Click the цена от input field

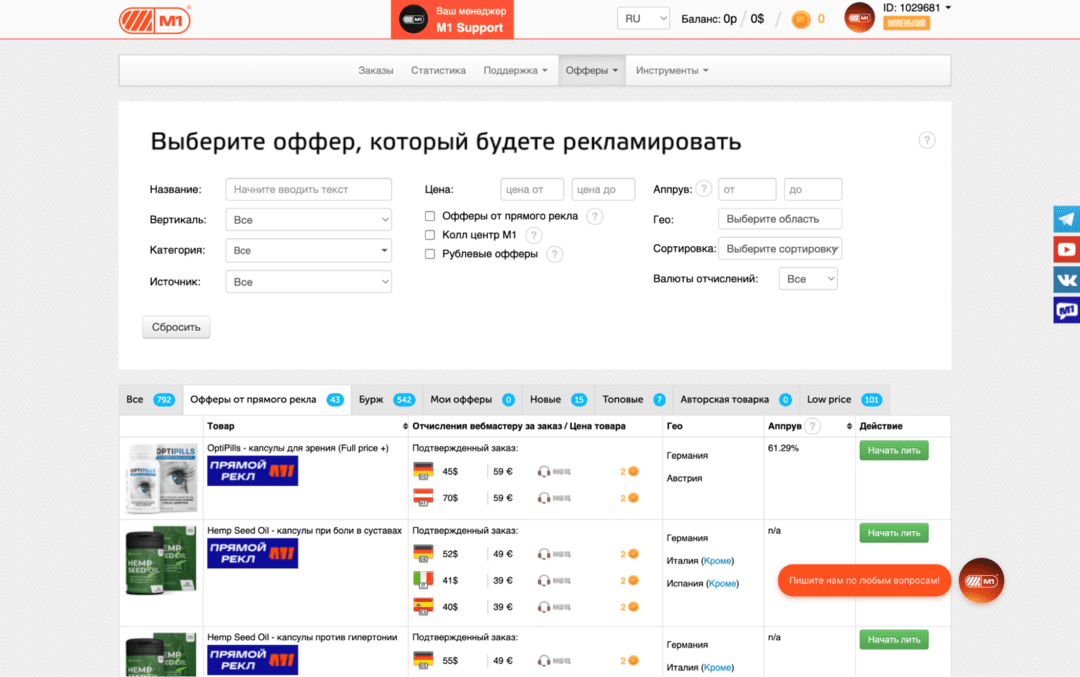[x=532, y=189]
